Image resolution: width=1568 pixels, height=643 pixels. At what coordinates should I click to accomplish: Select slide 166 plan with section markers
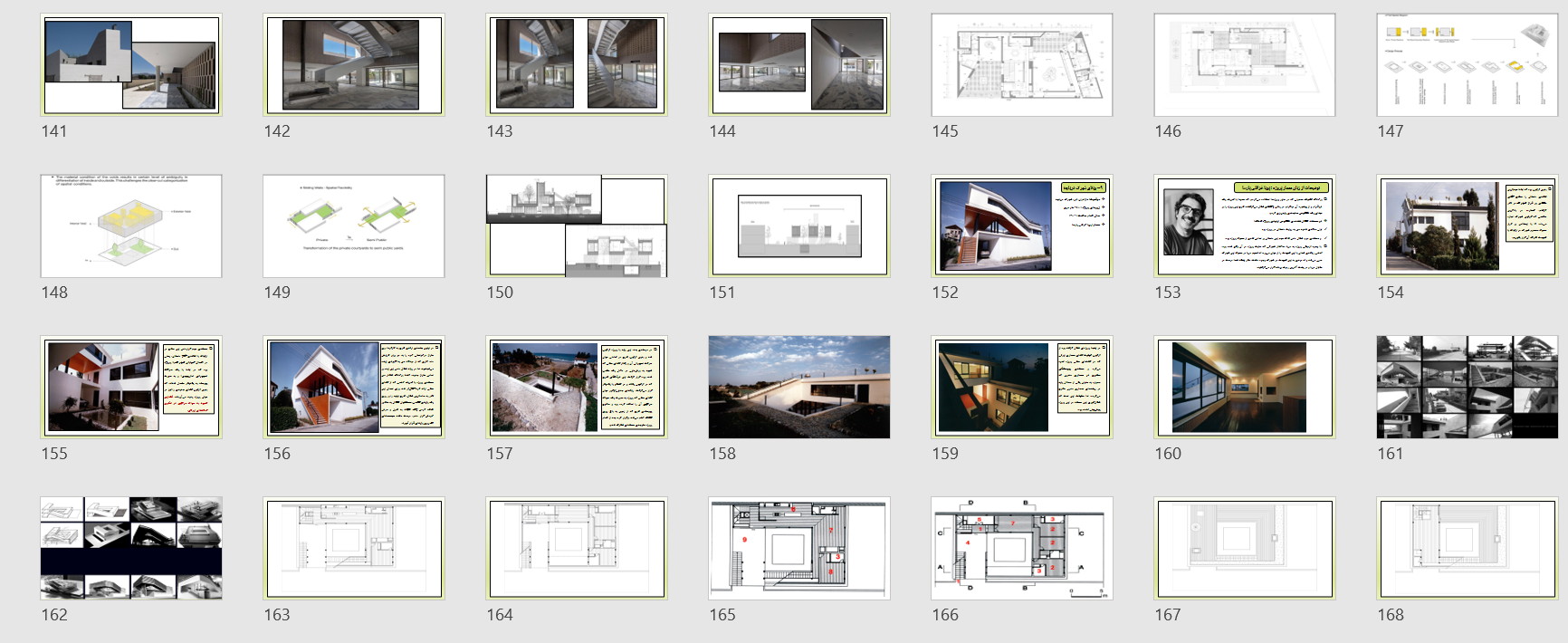(x=1021, y=548)
